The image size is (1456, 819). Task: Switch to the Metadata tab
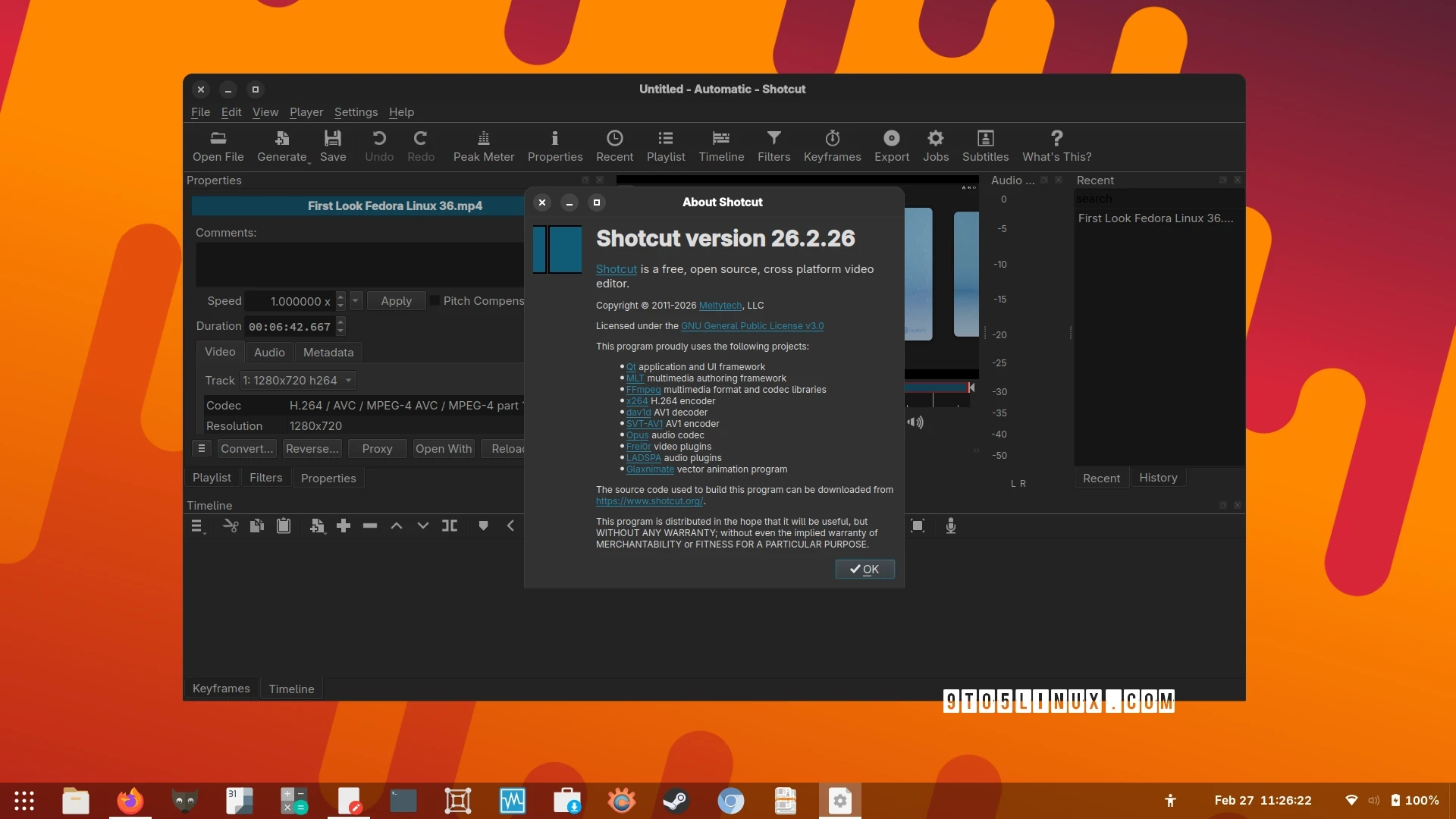tap(328, 352)
